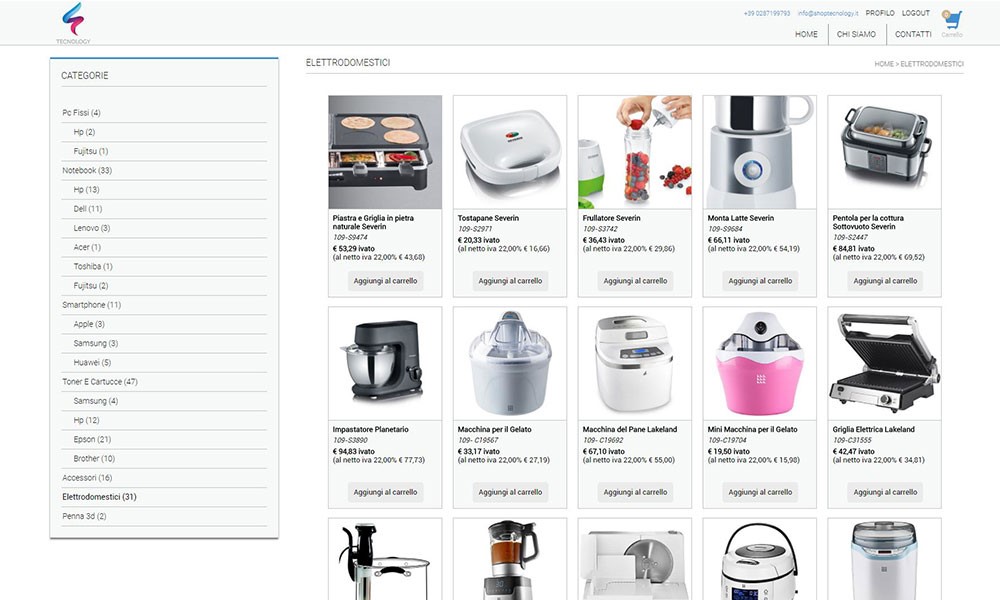1000x600 pixels.
Task: Select Elettrodomestici (31) category
Action: pyautogui.click(x=99, y=497)
